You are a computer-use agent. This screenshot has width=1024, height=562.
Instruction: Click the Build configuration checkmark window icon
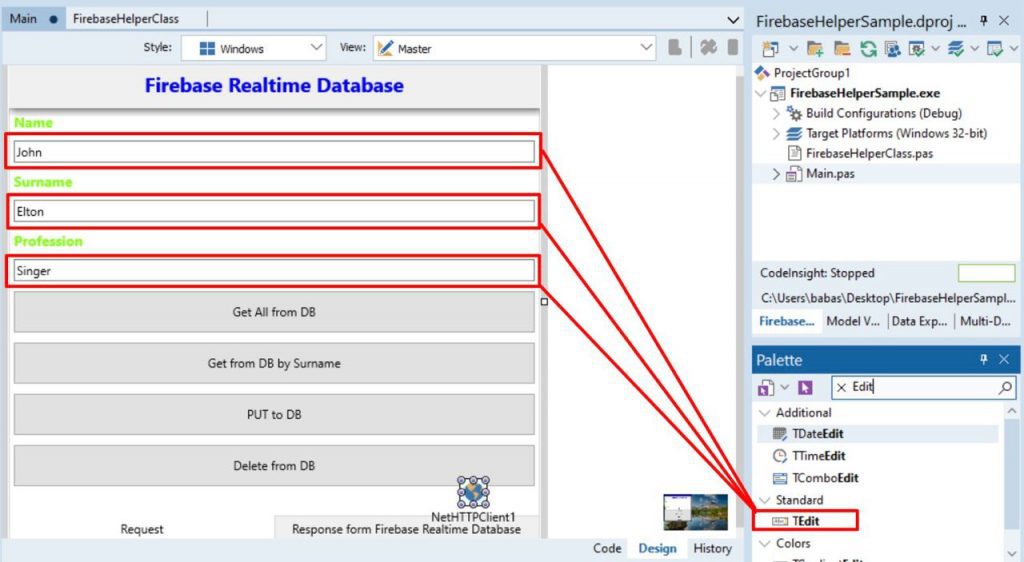coord(917,48)
